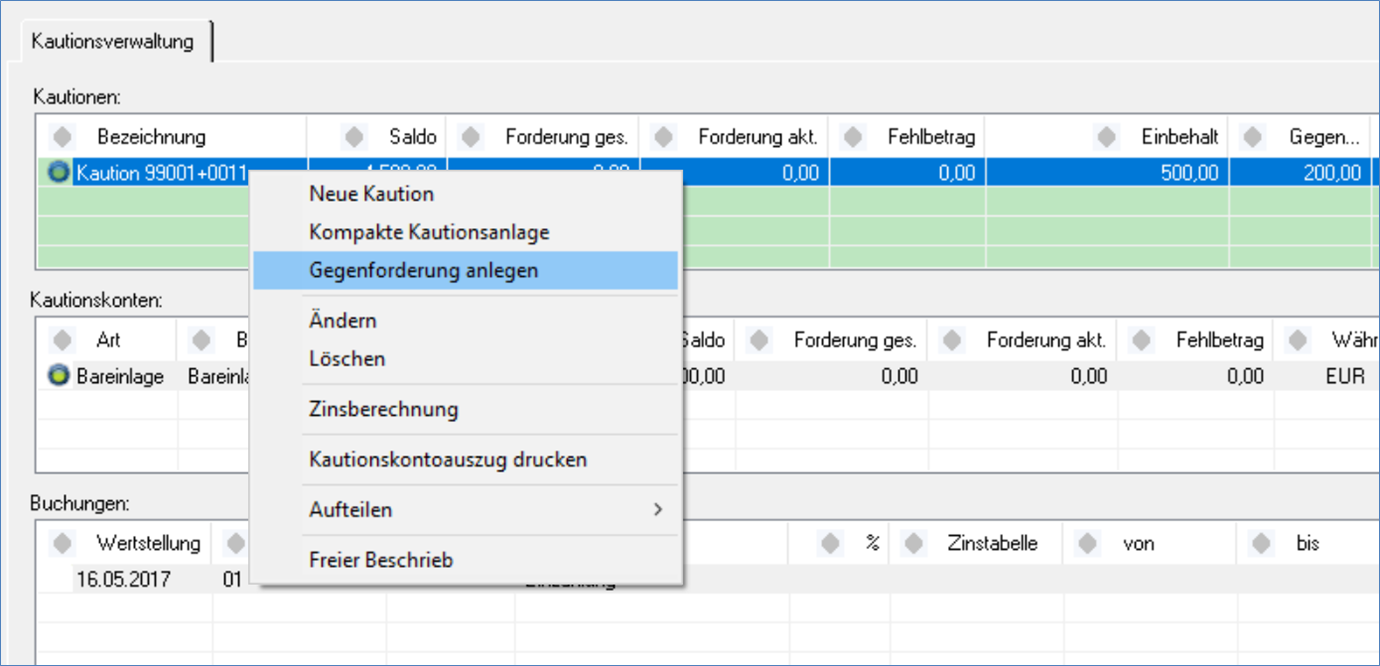This screenshot has width=1380, height=666.
Task: Select Ändern in the context menu
Action: pyautogui.click(x=343, y=321)
